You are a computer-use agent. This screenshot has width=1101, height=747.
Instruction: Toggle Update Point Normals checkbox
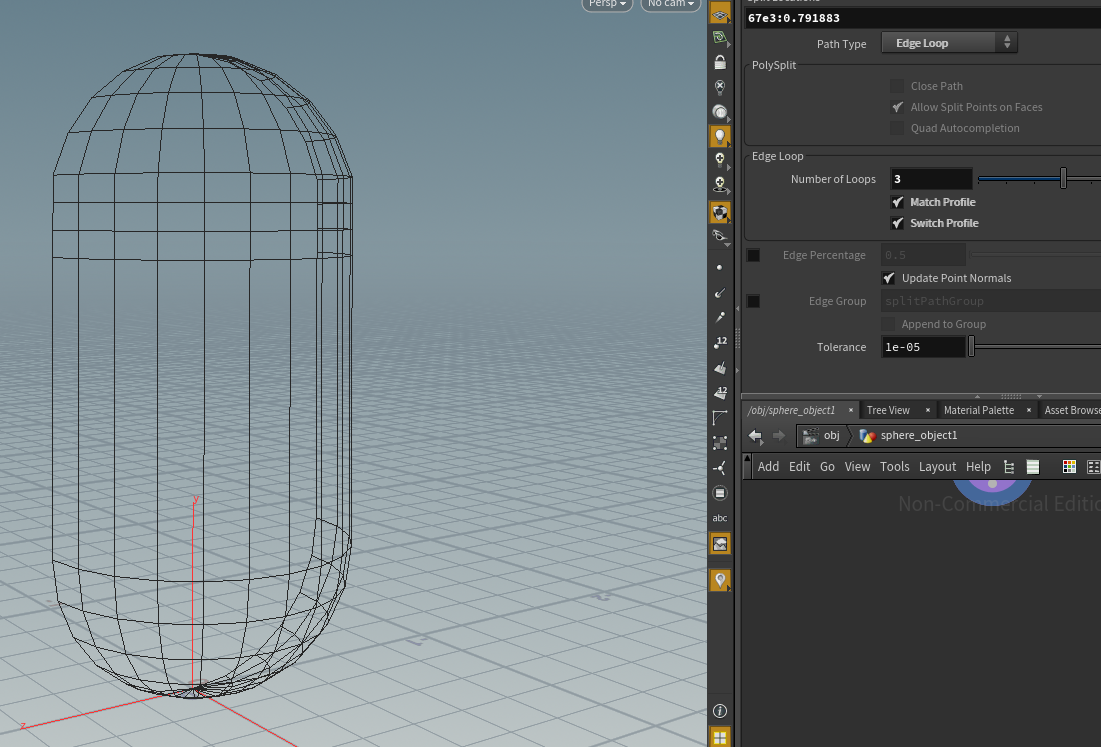pyautogui.click(x=888, y=278)
